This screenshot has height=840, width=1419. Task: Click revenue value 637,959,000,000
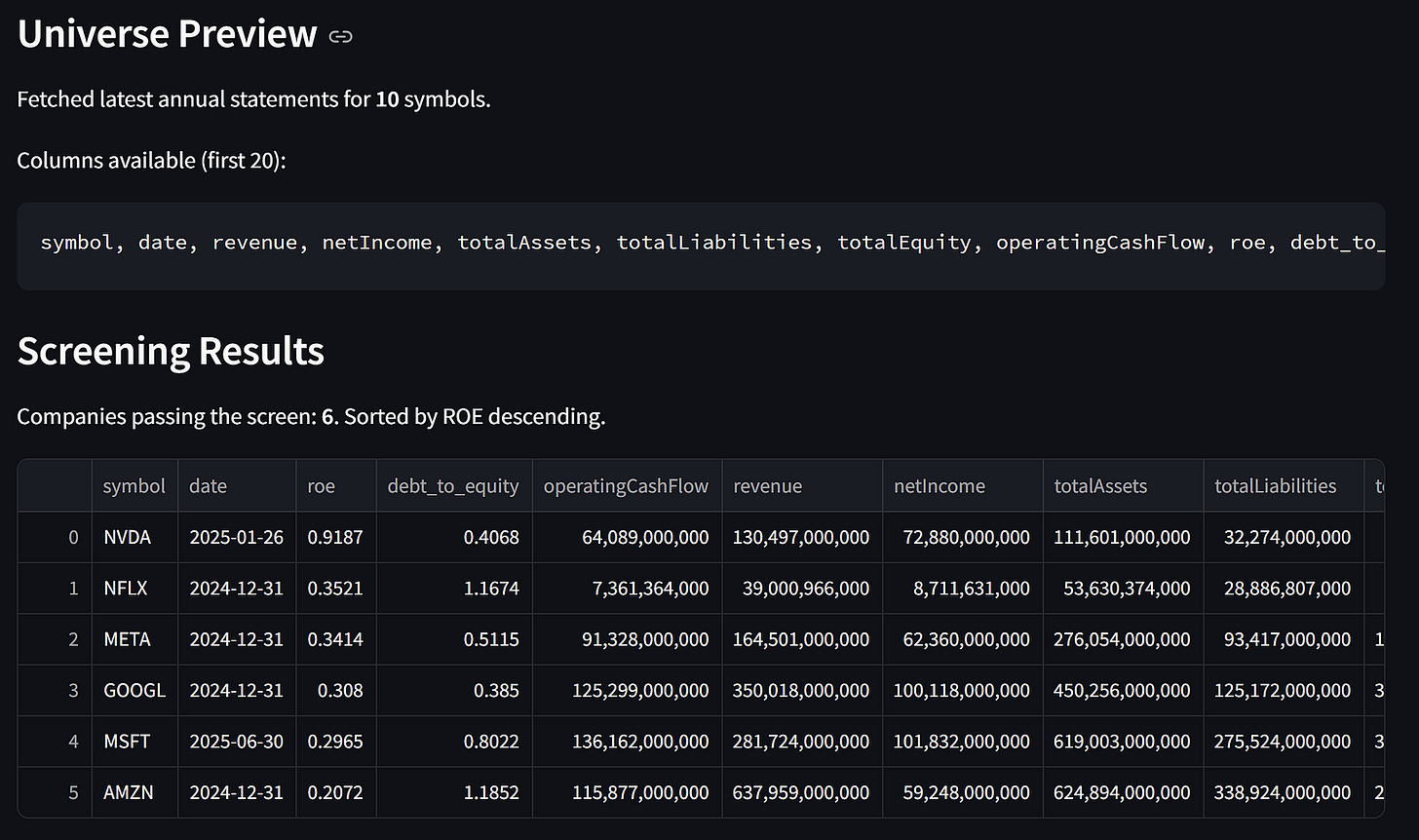pos(801,792)
